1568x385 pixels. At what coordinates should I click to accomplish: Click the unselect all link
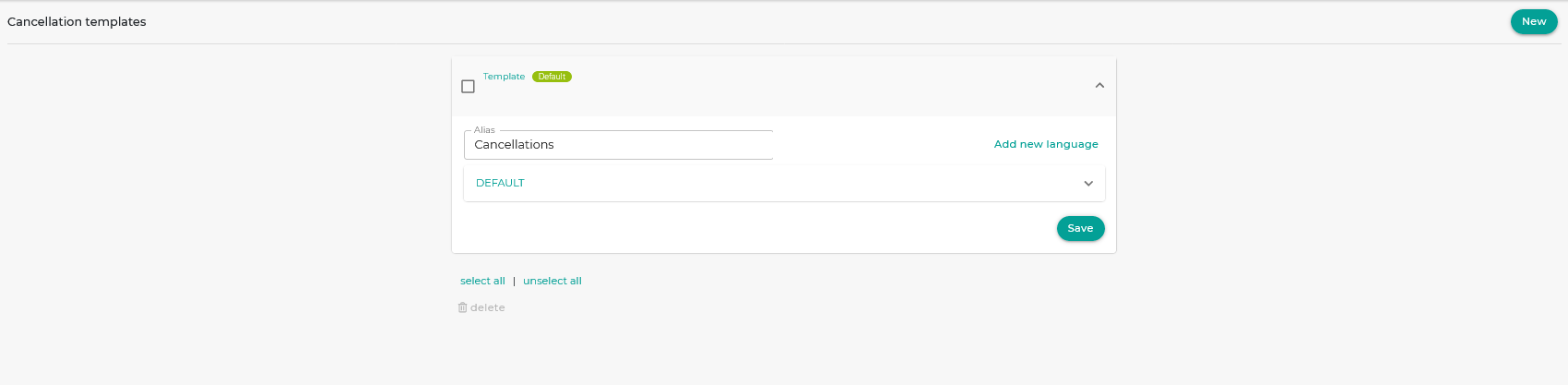[x=552, y=281]
